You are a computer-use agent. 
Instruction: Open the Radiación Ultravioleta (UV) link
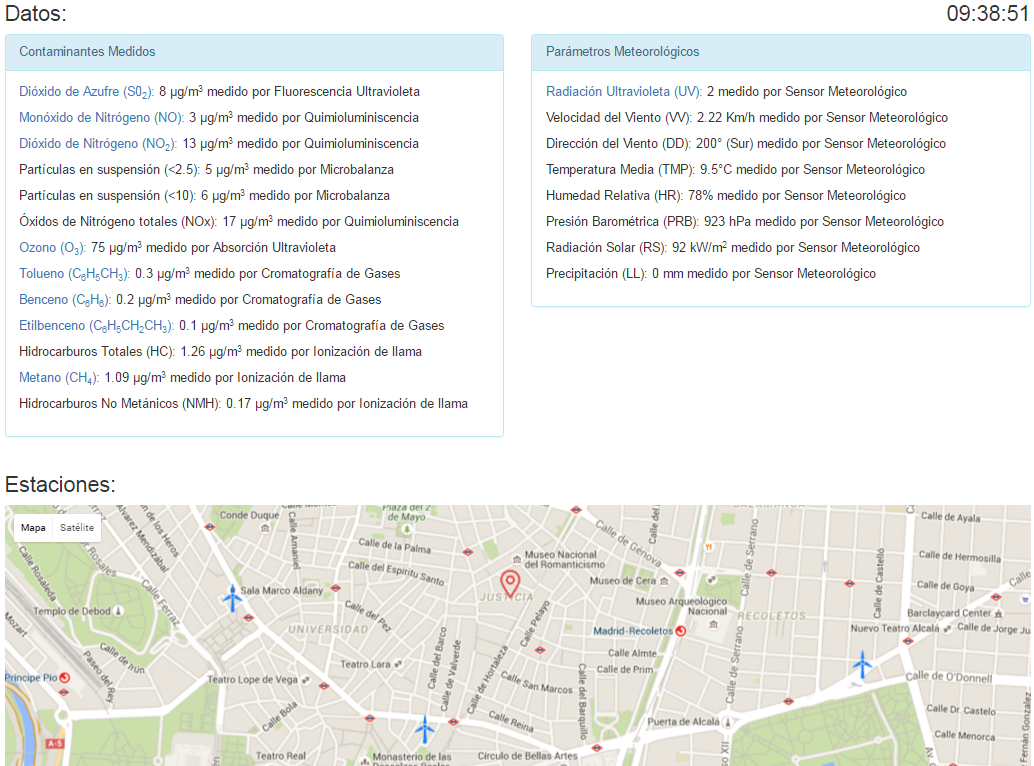tap(623, 92)
